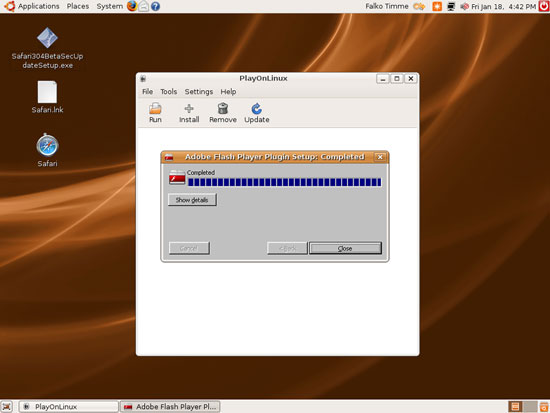Open the Help menu in PlayOnLinux

pyautogui.click(x=228, y=92)
